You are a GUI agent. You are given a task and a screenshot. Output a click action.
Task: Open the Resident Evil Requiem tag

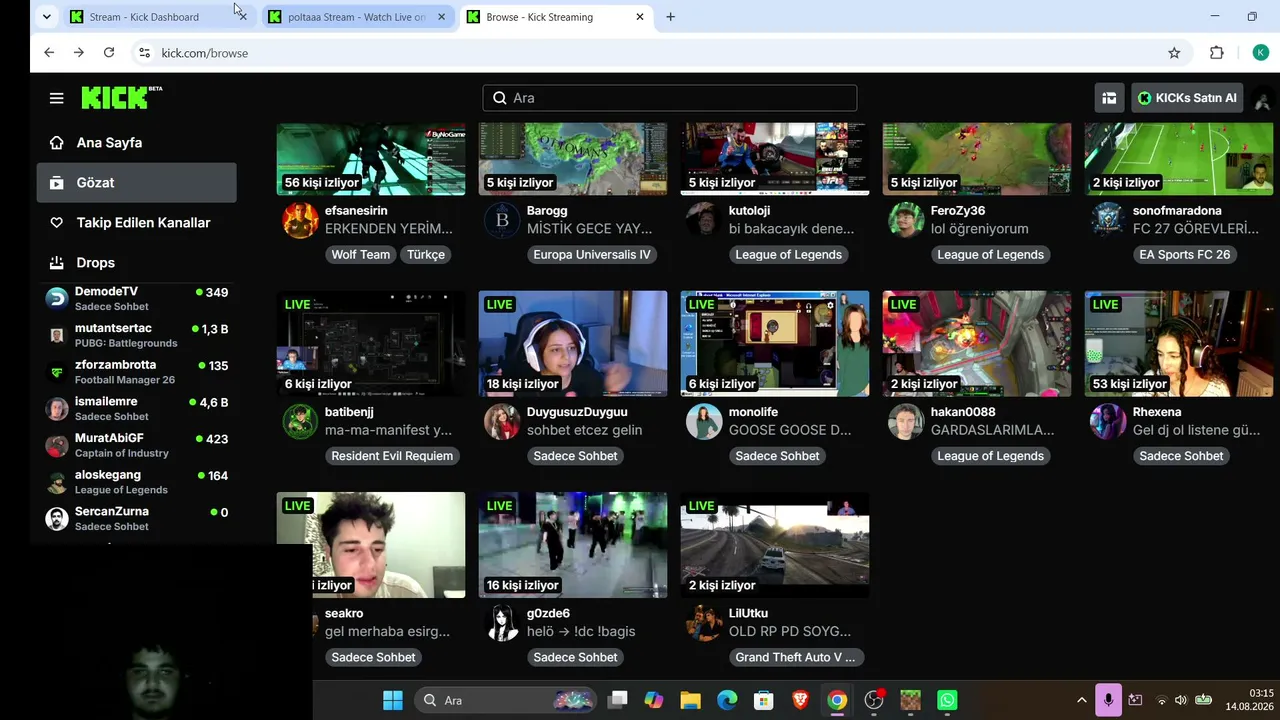[392, 456]
